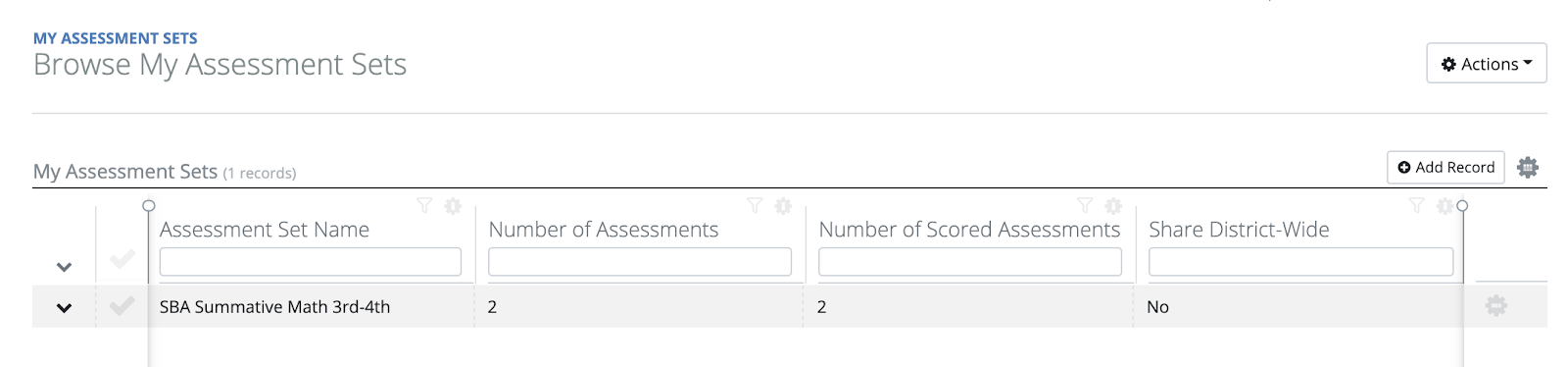Open table settings gear beside Add Record
The image size is (1568, 367).
[1528, 168]
